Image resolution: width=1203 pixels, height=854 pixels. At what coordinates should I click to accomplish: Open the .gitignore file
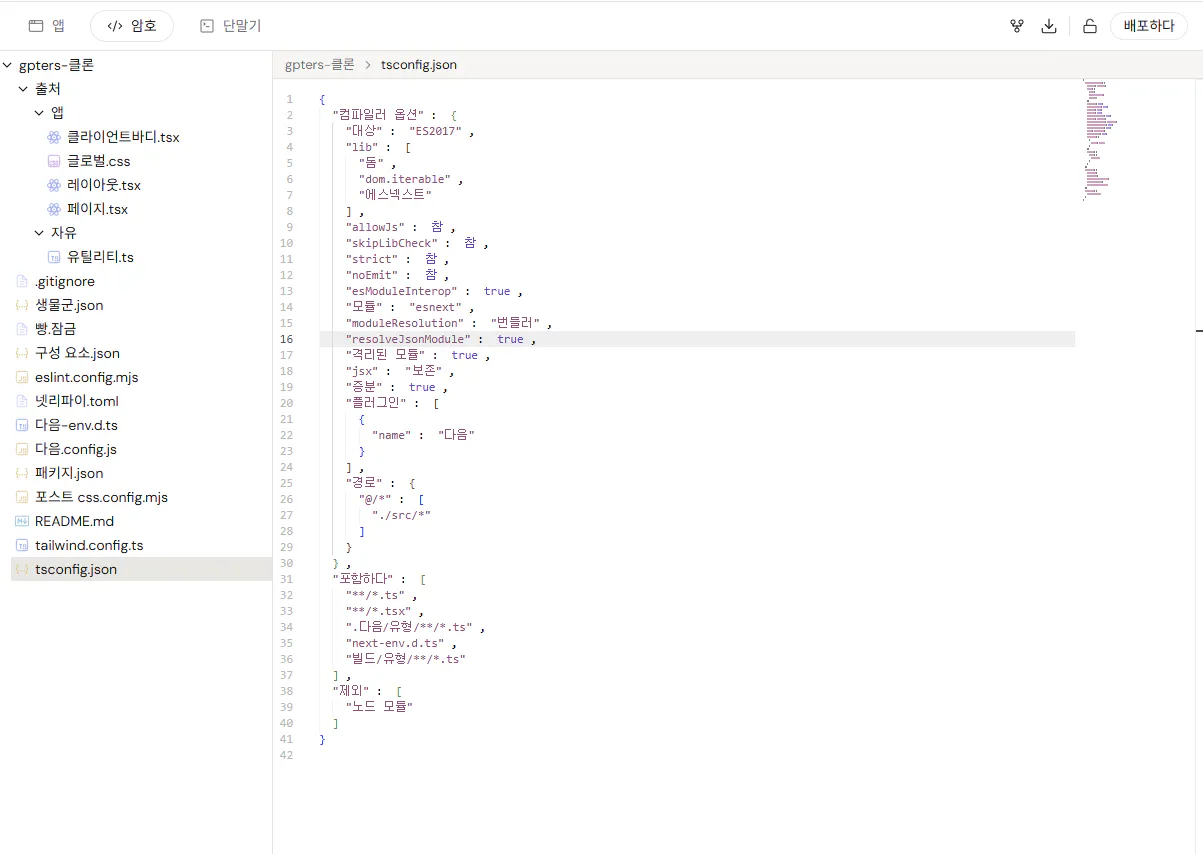pyautogui.click(x=64, y=281)
